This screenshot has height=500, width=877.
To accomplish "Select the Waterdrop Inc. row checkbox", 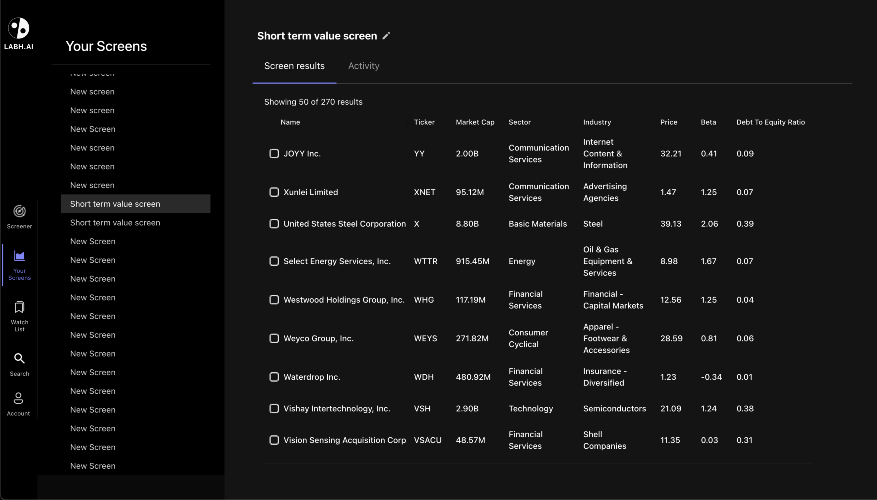I will point(274,377).
